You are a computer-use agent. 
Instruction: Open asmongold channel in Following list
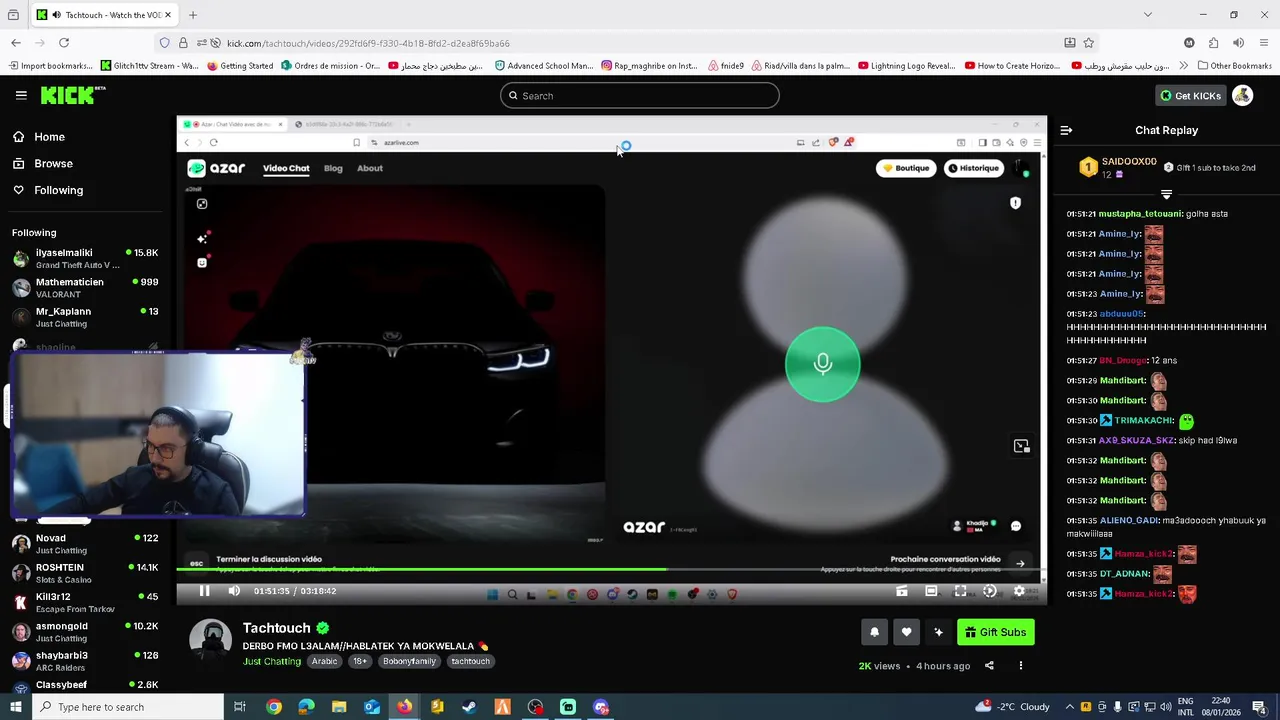tap(84, 632)
